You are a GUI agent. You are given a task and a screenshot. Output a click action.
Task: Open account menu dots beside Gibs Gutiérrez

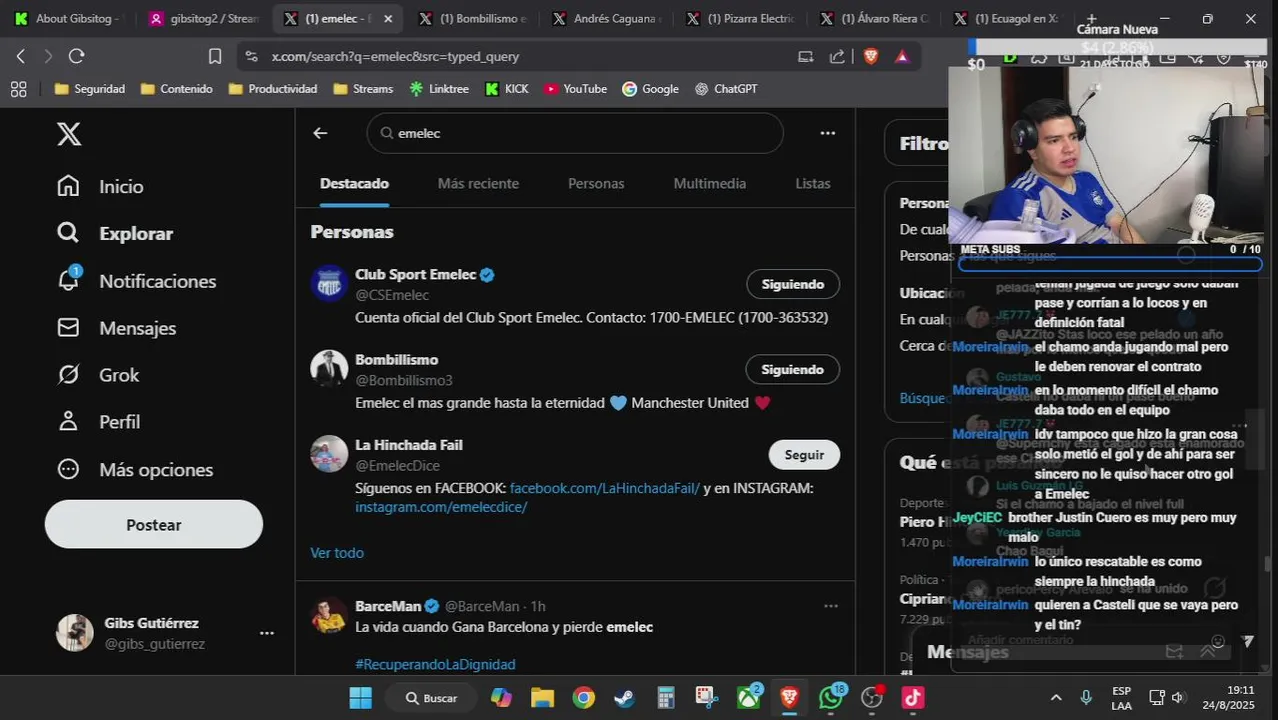click(x=266, y=633)
